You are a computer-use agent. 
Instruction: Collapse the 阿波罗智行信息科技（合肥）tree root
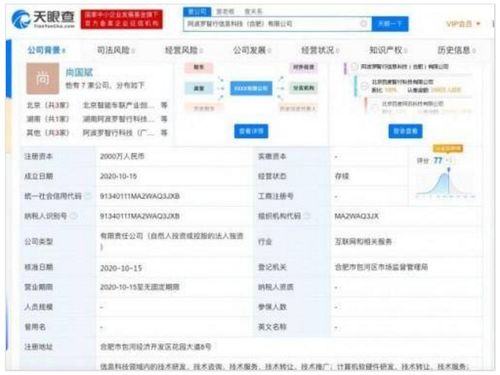355,67
